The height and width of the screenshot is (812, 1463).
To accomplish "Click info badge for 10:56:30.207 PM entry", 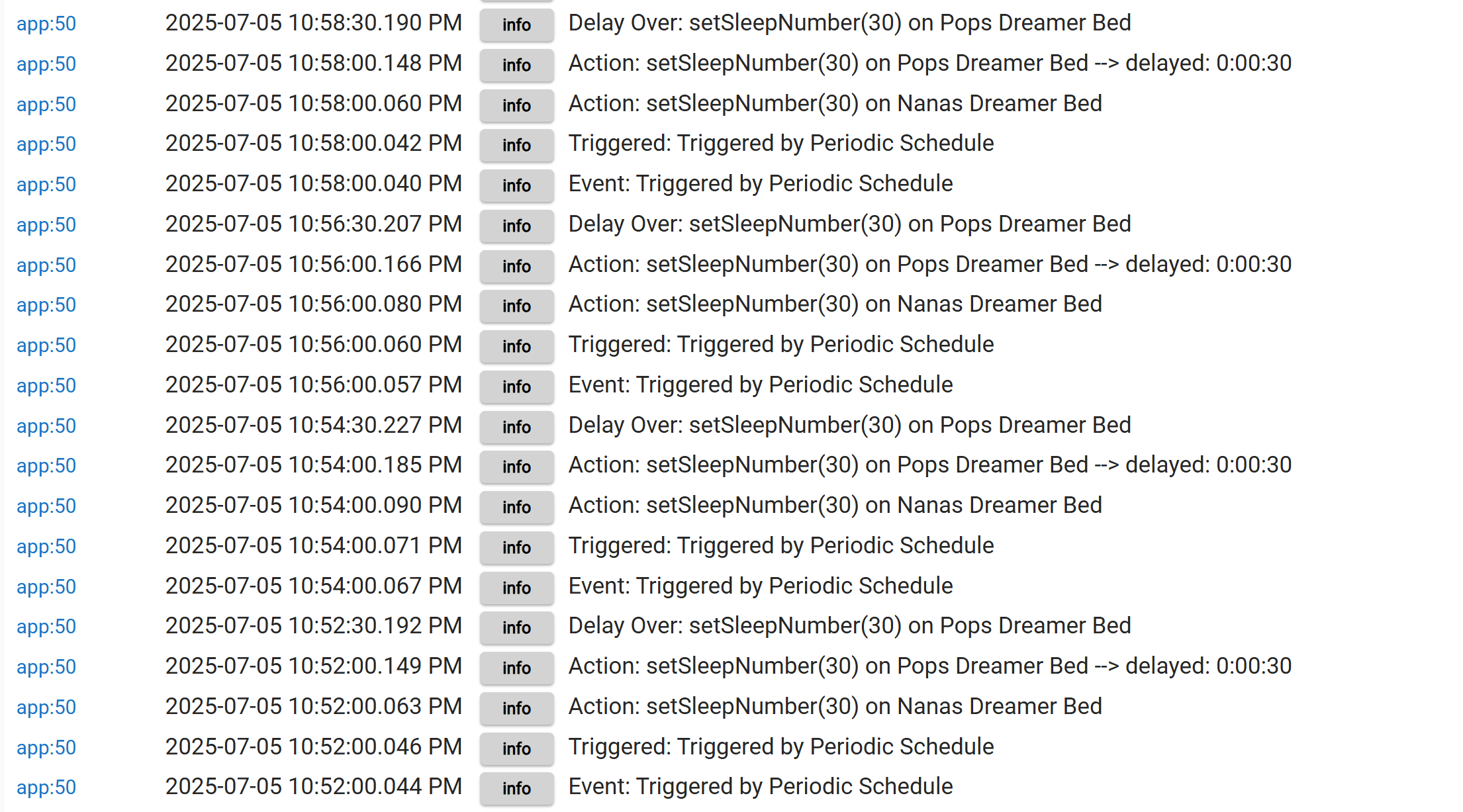I will click(x=516, y=226).
